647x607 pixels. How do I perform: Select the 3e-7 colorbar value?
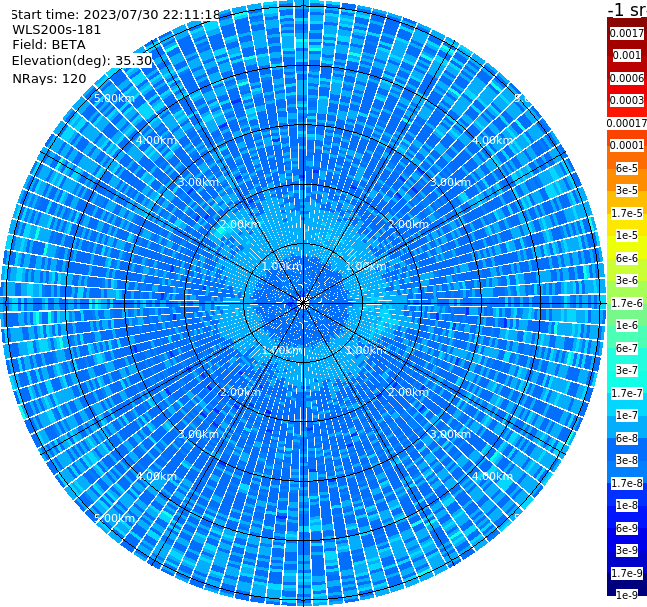click(x=627, y=370)
